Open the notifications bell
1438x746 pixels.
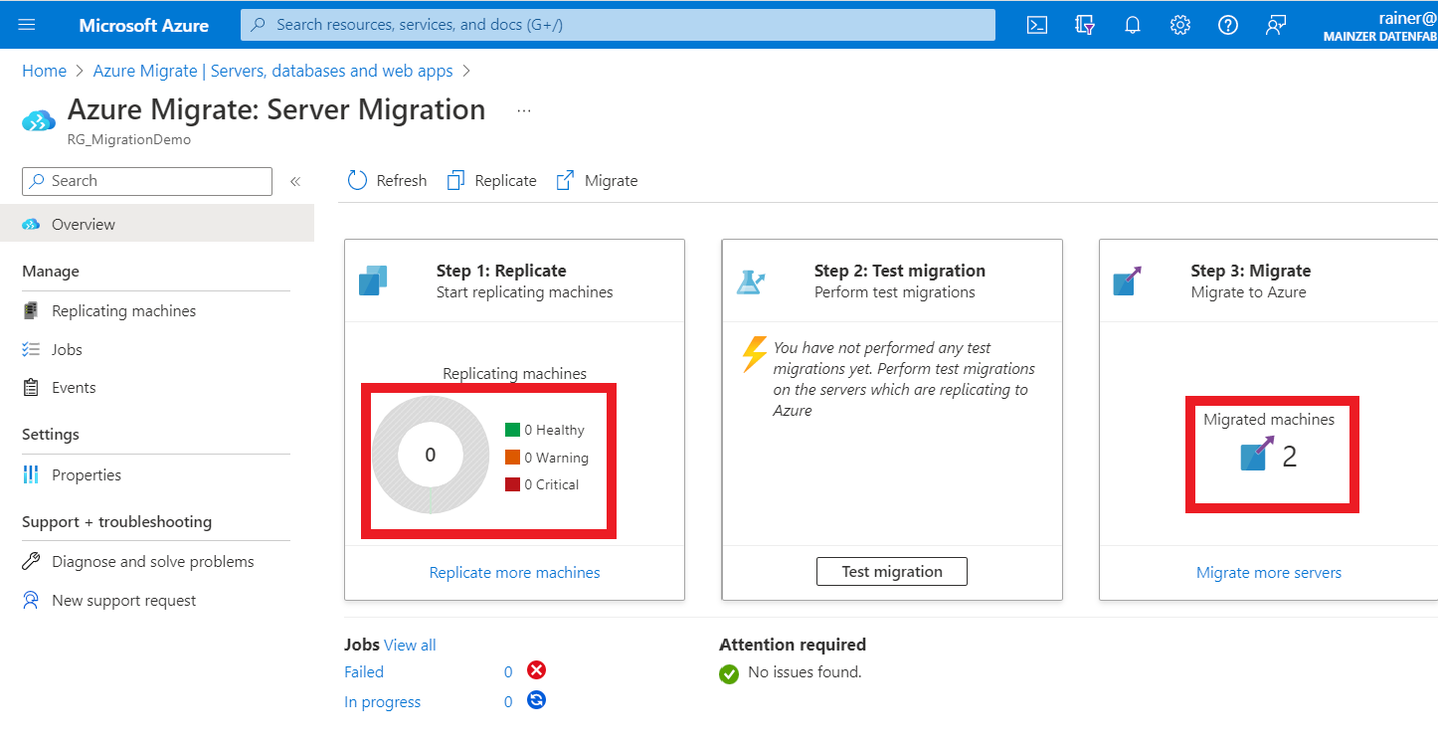[x=1132, y=25]
